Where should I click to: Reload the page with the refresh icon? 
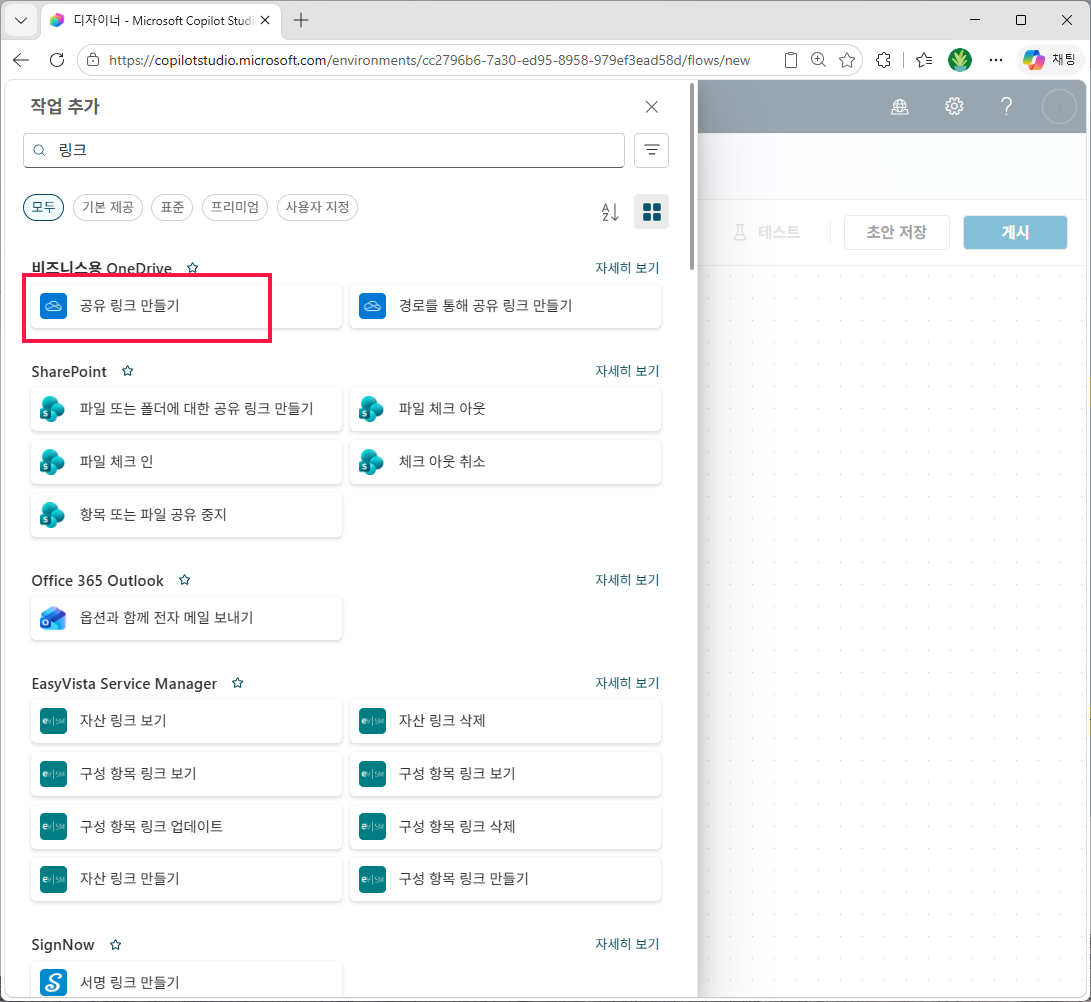tap(57, 61)
